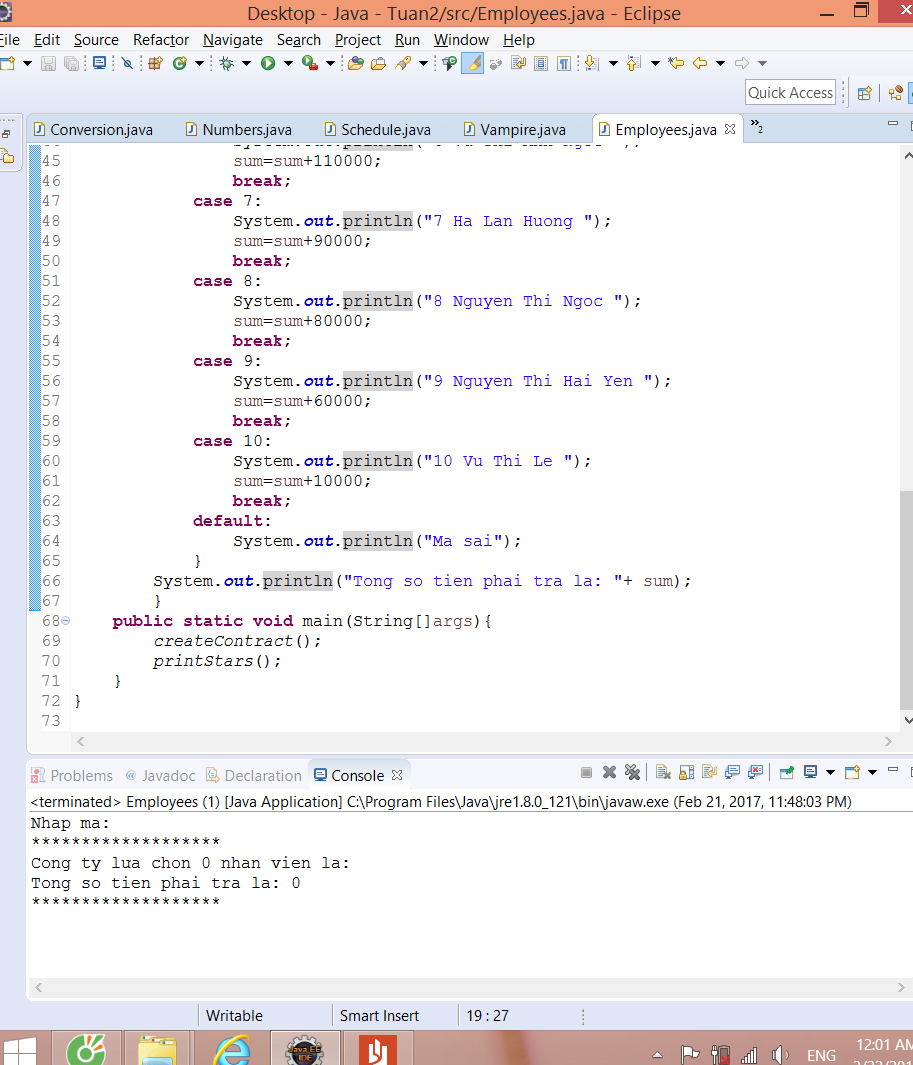Click the Run (green play) toolbar button
Image resolution: width=913 pixels, height=1065 pixels.
coord(268,63)
